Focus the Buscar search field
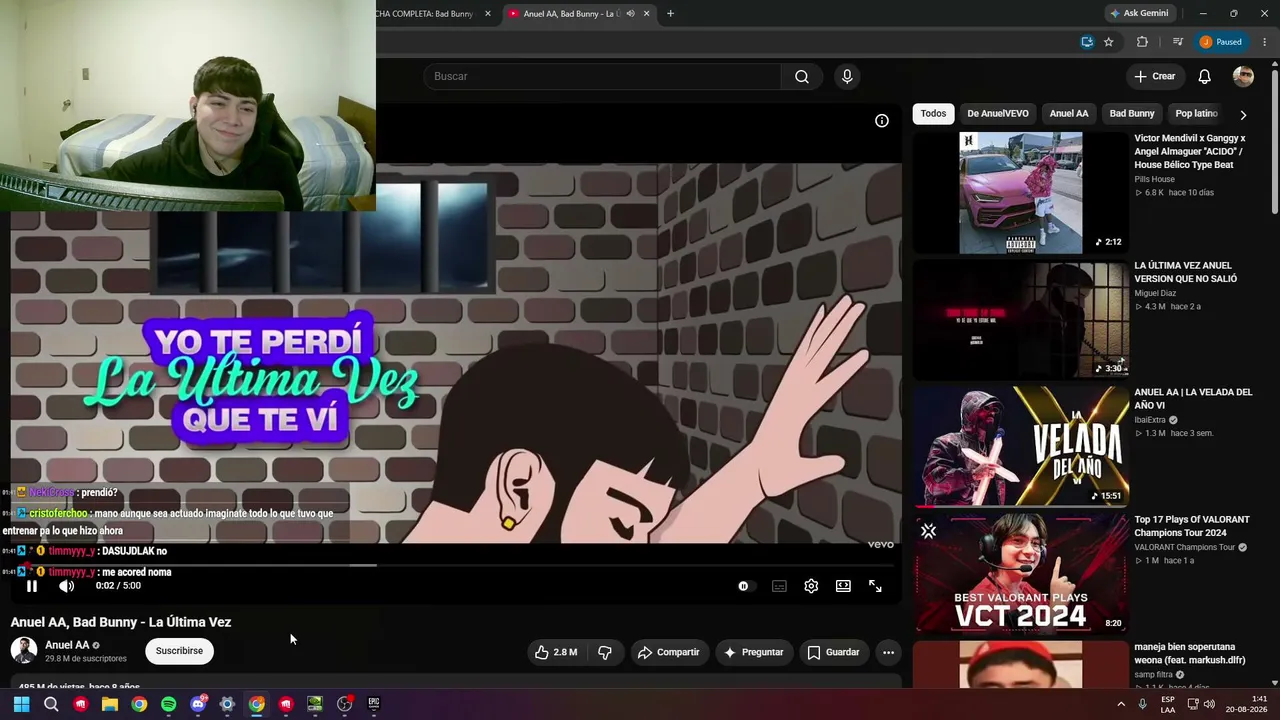This screenshot has width=1280, height=720. 603,77
